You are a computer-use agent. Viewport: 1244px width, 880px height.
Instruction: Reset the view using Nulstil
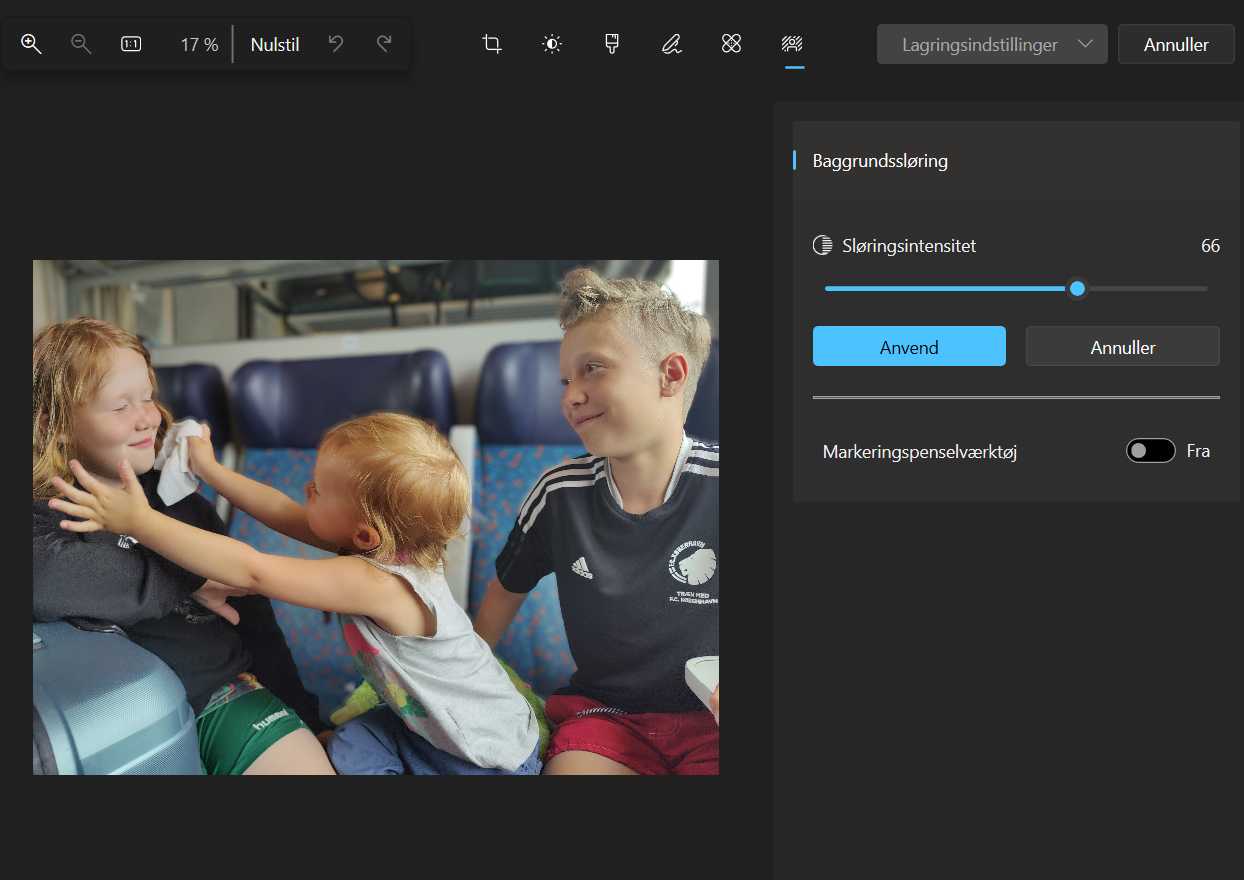pyautogui.click(x=274, y=44)
